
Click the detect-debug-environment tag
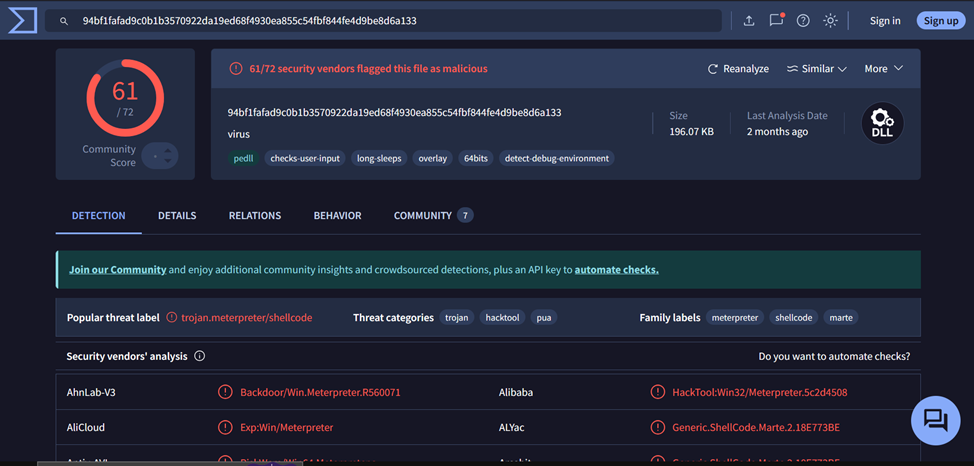click(557, 158)
